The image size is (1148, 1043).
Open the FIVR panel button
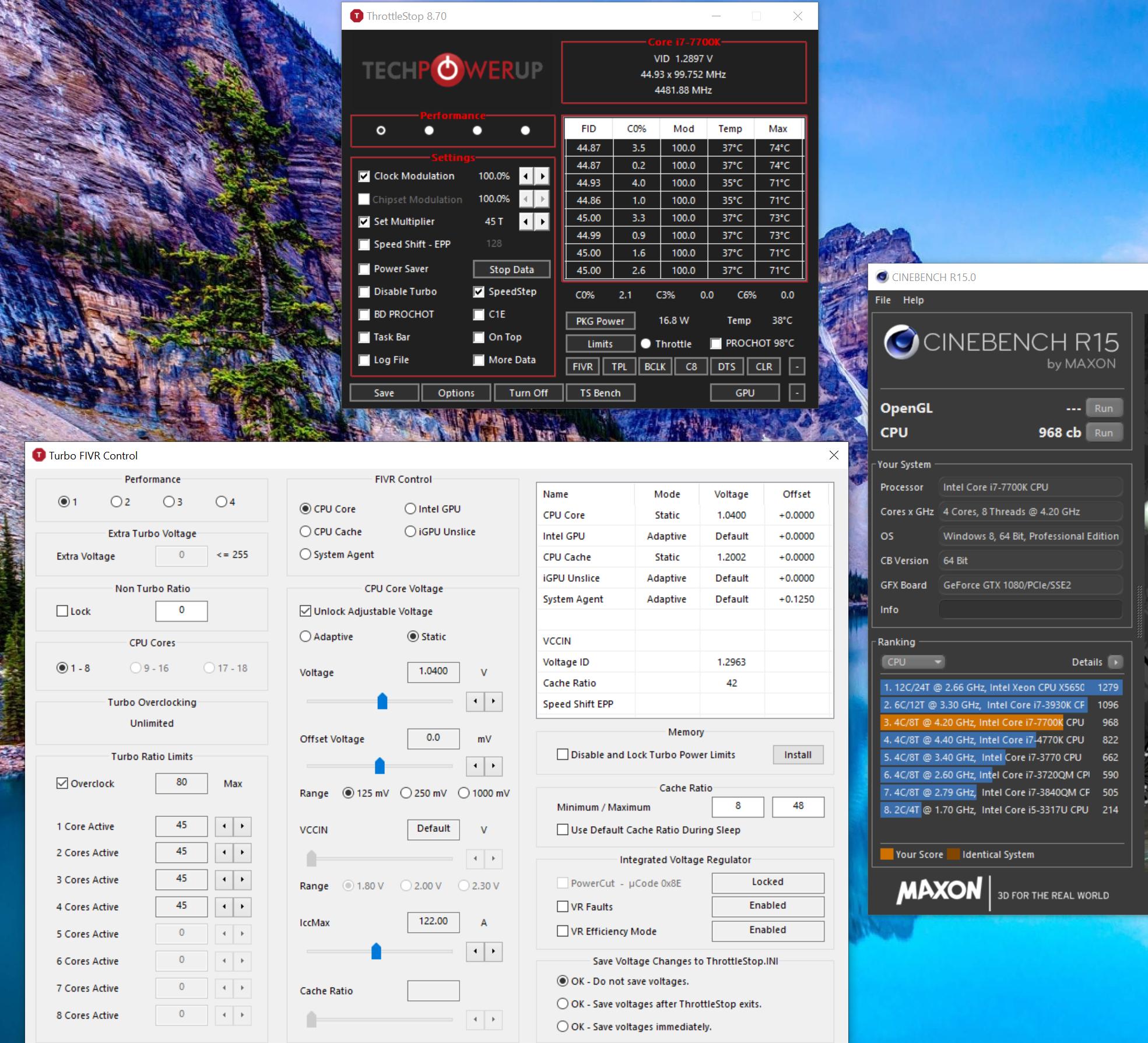(x=582, y=367)
